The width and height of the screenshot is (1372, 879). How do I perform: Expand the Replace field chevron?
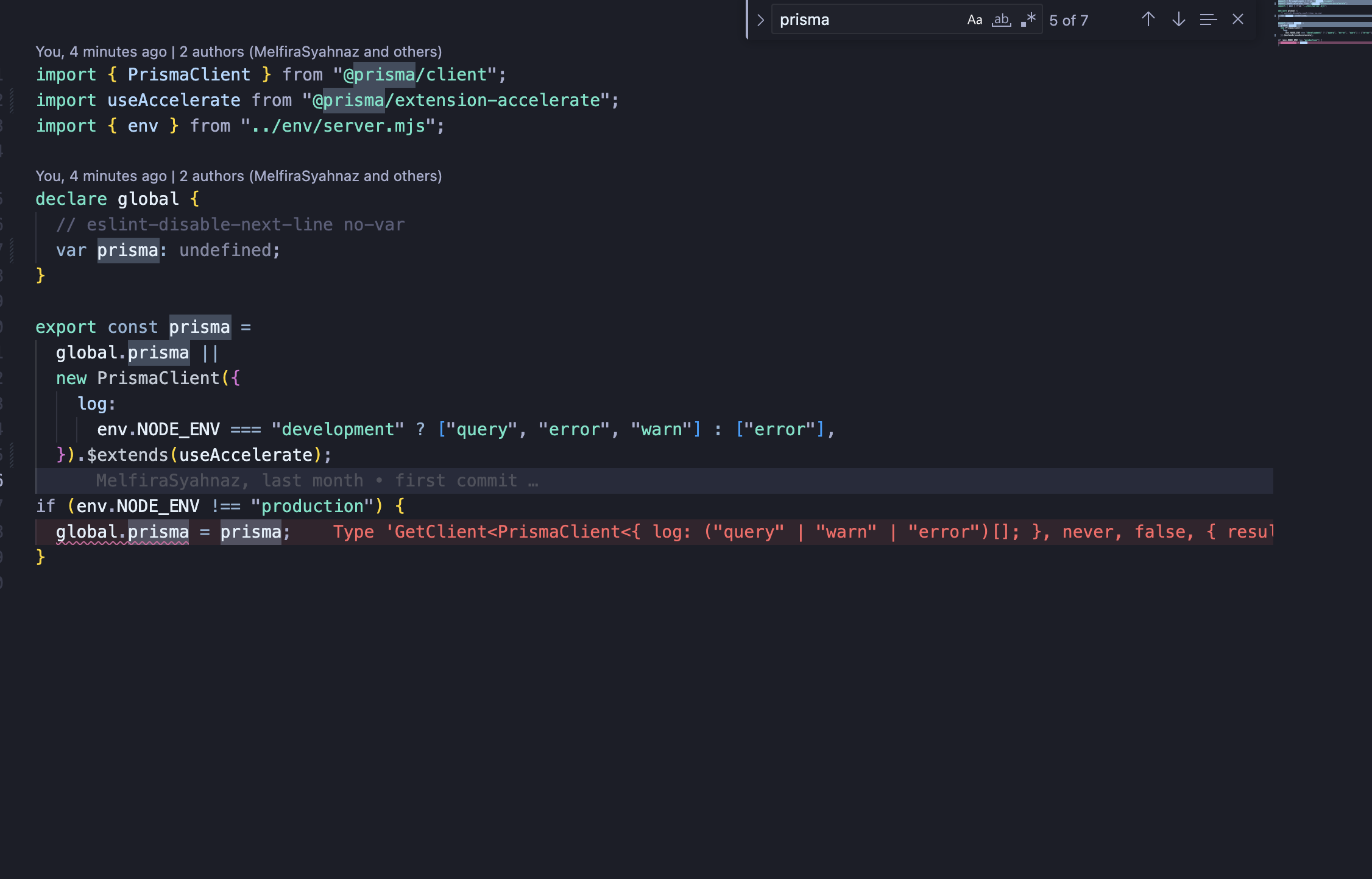(760, 20)
